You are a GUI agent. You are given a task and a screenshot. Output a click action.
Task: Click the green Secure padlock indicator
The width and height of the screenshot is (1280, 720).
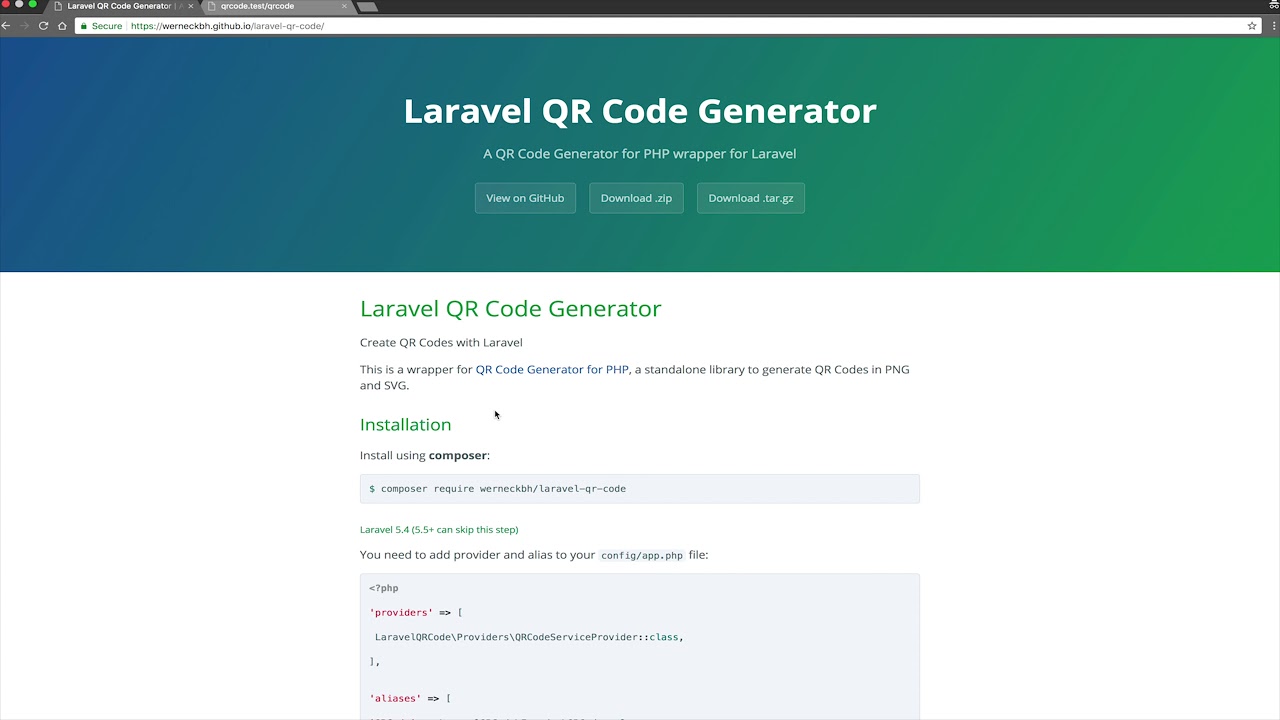coord(101,26)
